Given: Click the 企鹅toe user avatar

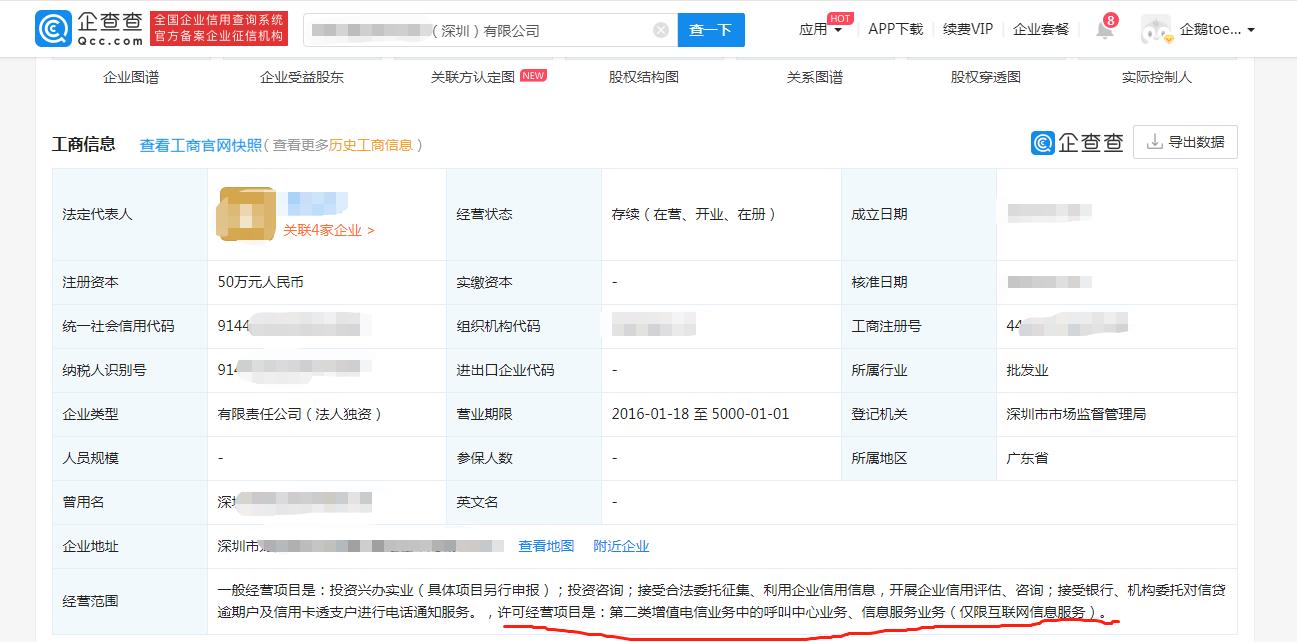Looking at the screenshot, I should [1155, 29].
